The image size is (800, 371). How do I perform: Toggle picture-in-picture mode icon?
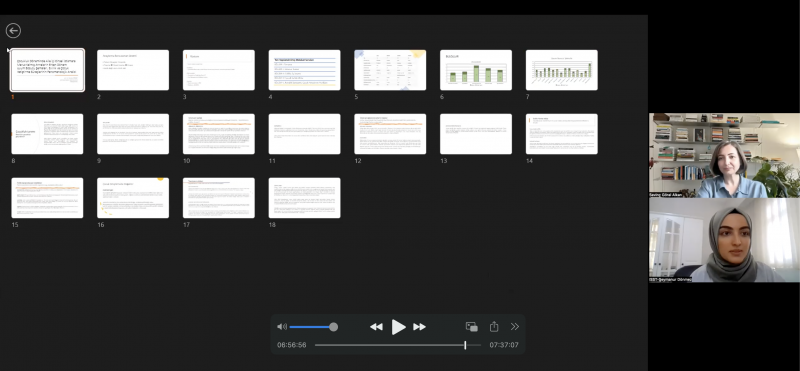pyautogui.click(x=471, y=327)
